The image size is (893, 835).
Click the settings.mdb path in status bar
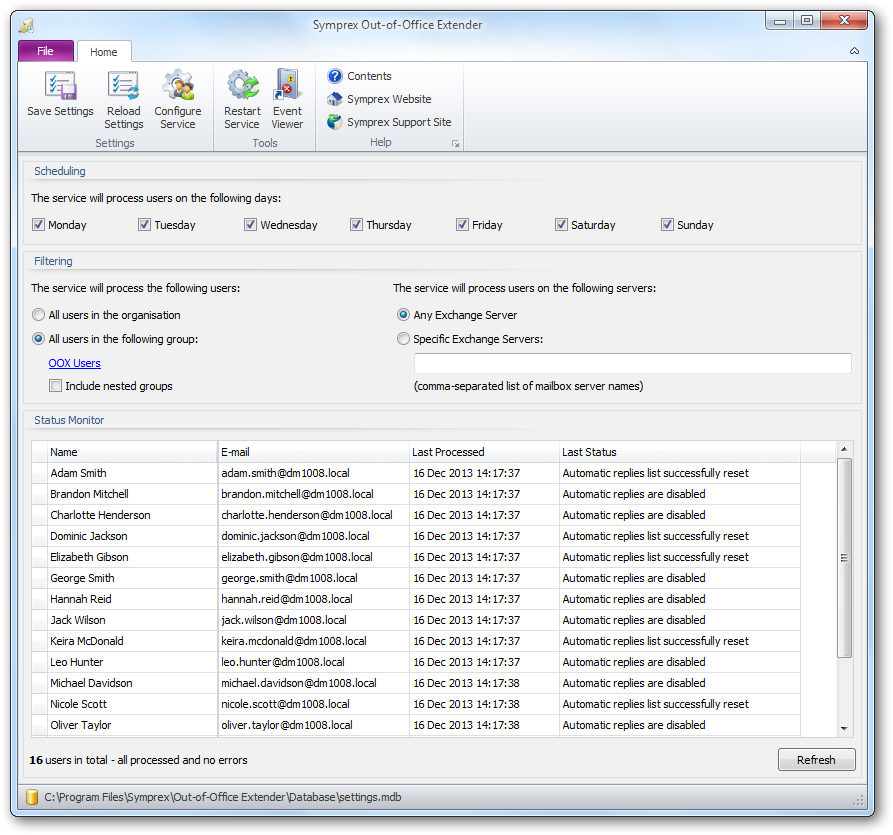[x=223, y=797]
